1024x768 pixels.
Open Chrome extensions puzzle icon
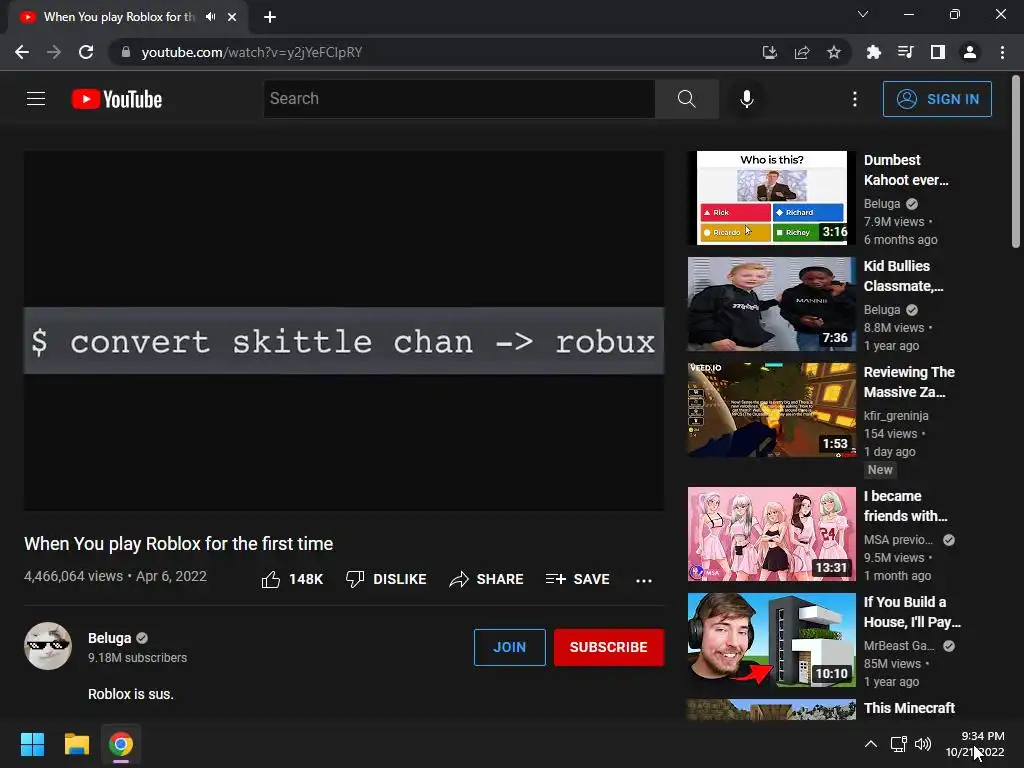pos(874,52)
